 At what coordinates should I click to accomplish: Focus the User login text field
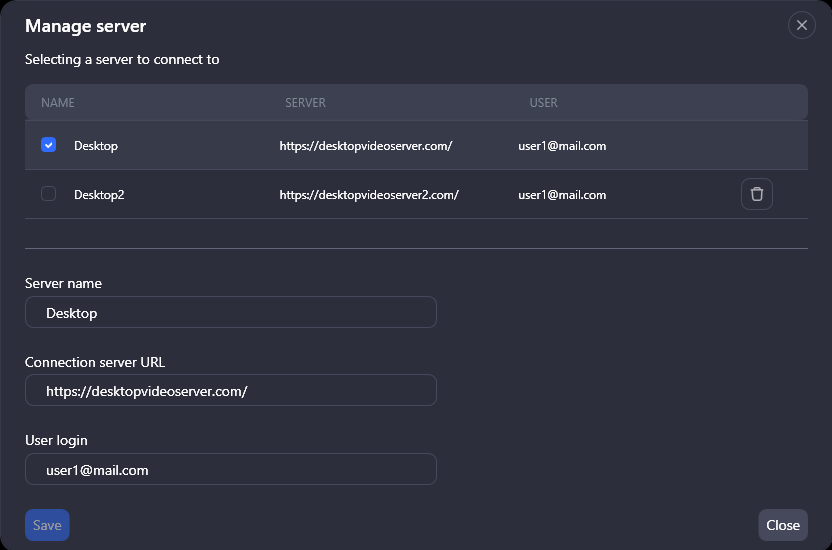point(231,469)
